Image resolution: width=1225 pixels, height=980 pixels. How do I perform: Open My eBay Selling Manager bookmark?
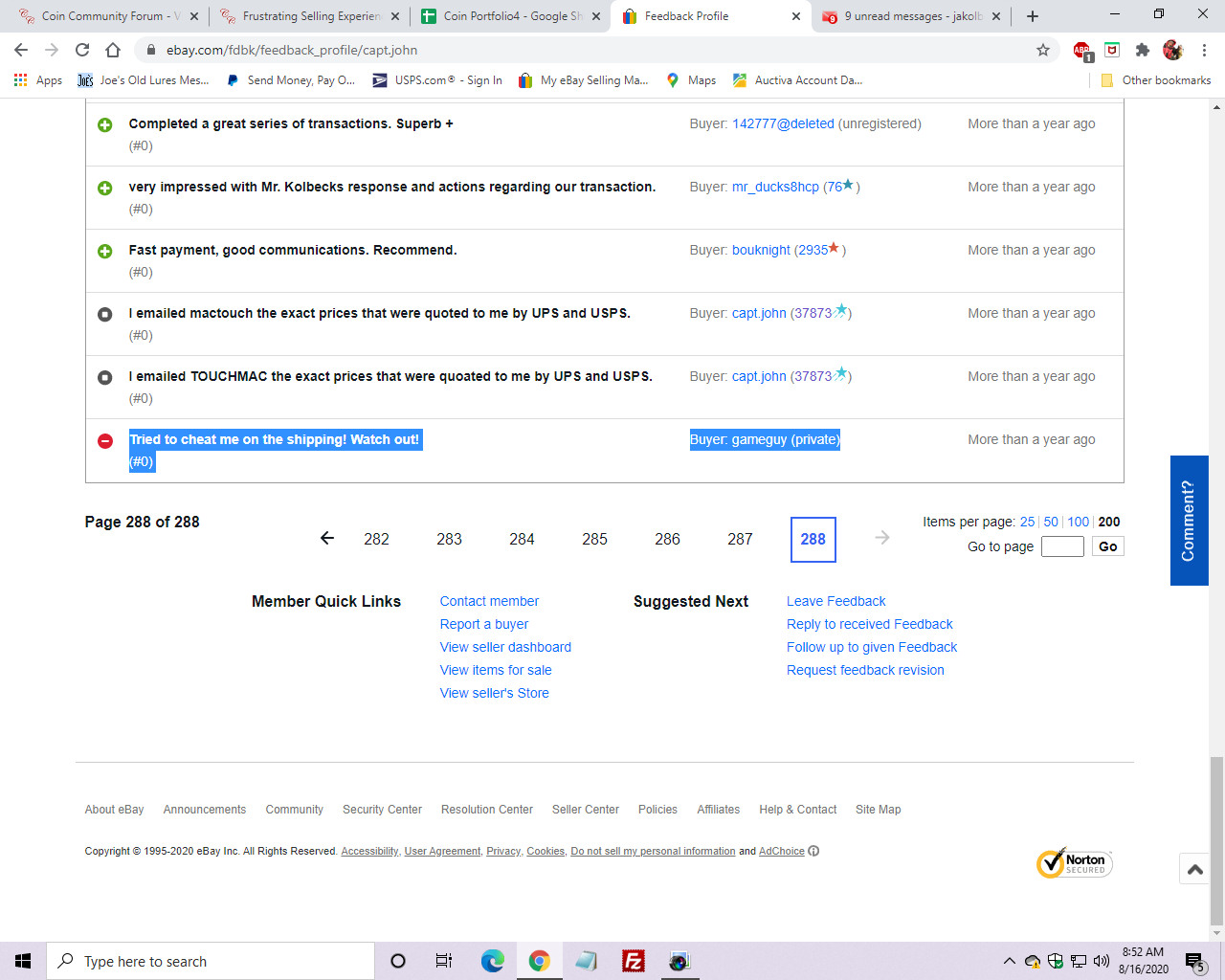pos(583,80)
